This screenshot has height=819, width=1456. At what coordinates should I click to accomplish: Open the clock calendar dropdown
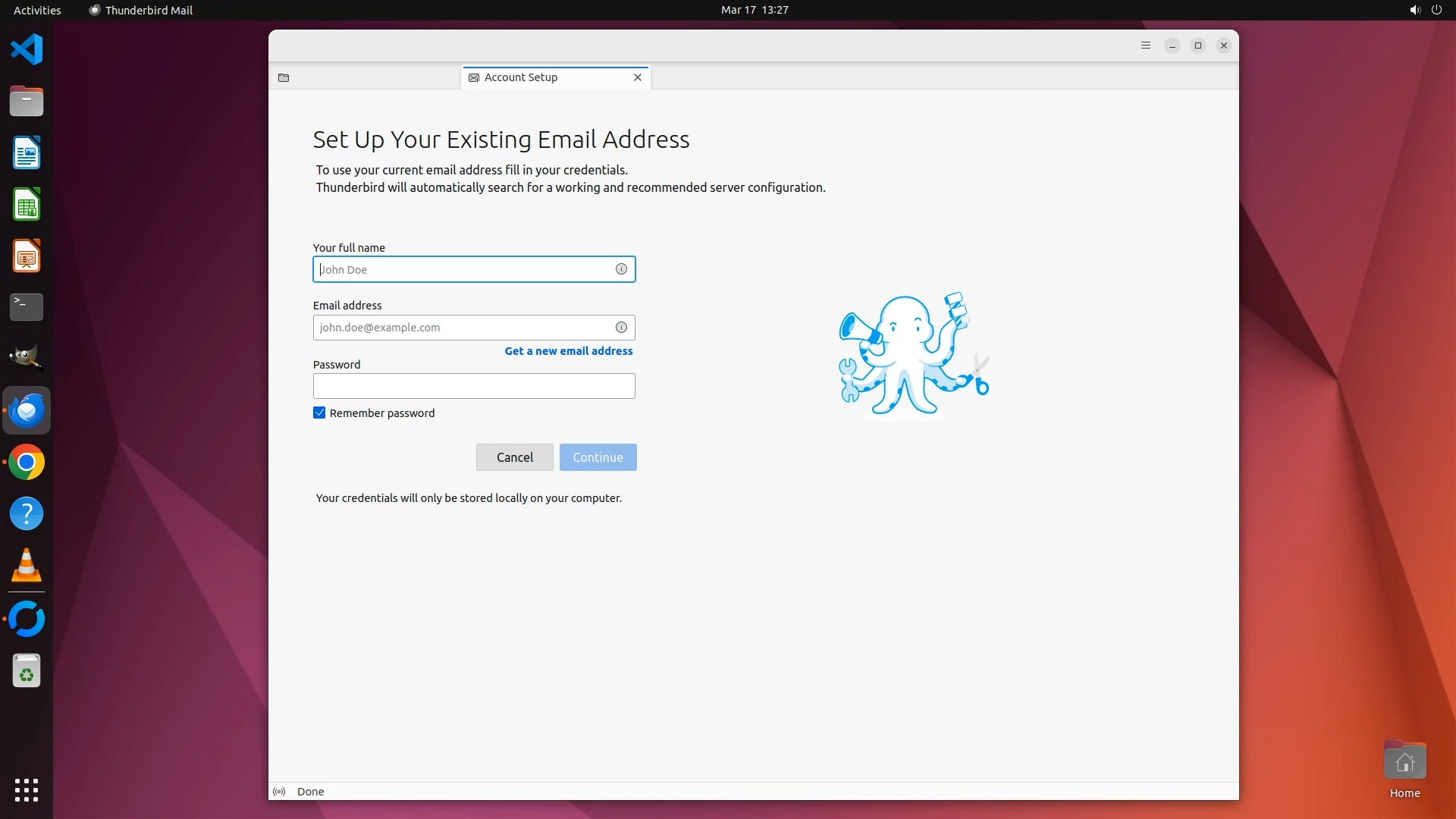click(754, 10)
